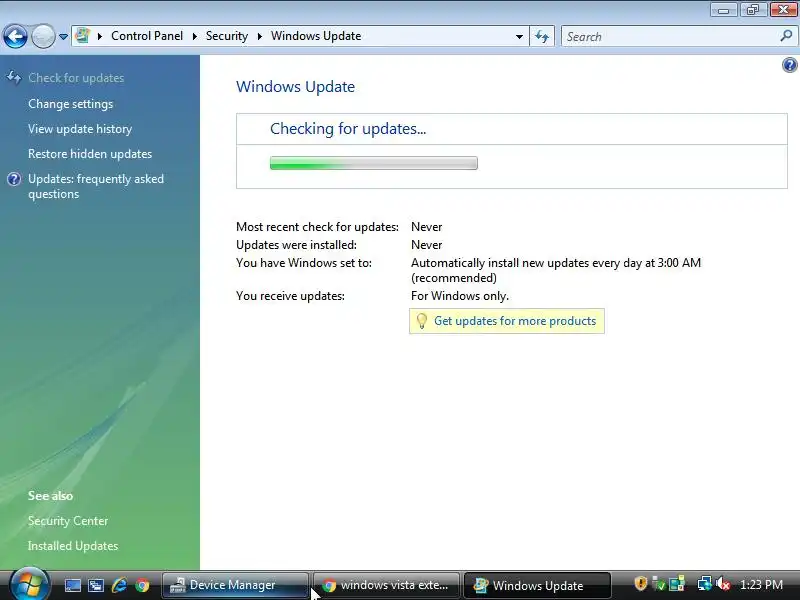
Task: Click Never beside Updates were installed
Action: point(427,245)
